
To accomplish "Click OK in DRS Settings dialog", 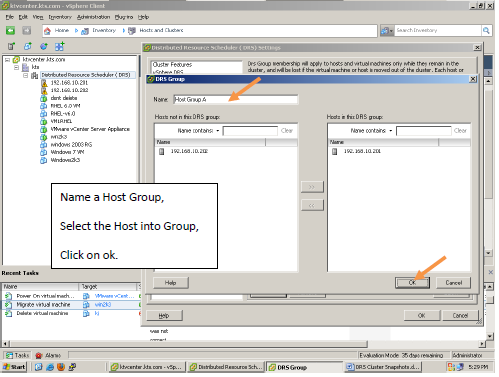I will click(x=422, y=315).
